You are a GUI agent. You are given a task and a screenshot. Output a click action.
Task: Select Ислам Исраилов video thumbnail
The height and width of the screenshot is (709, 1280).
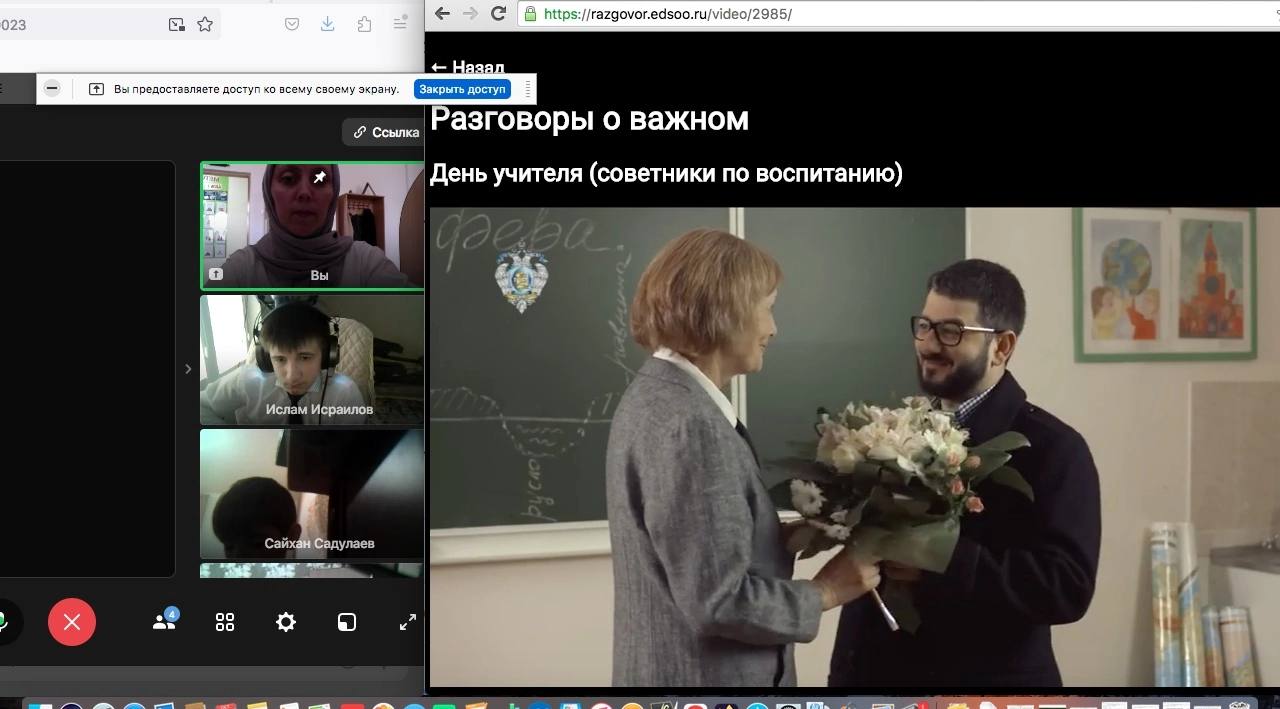click(x=312, y=360)
